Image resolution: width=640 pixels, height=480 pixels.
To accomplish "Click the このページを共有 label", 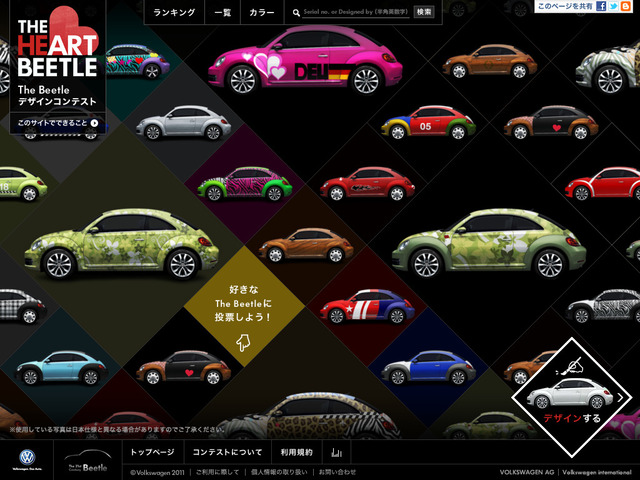I will click(x=565, y=6).
